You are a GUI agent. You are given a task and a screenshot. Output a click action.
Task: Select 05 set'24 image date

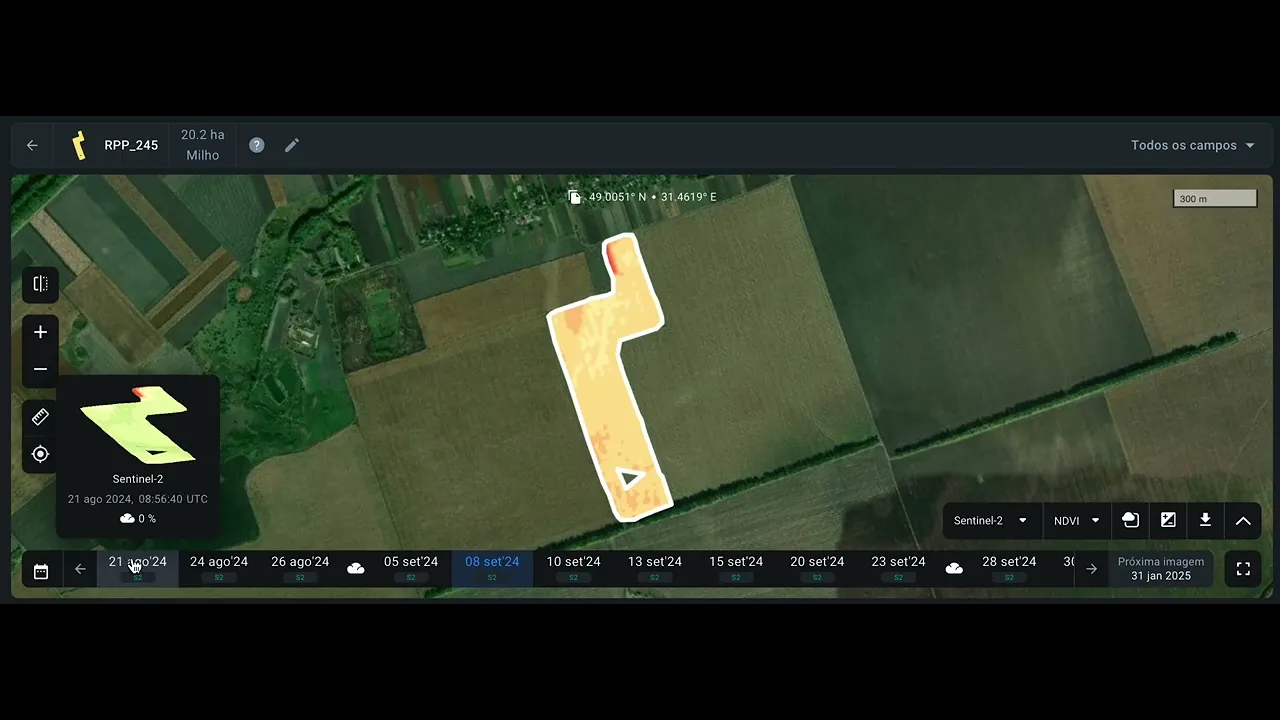[411, 568]
